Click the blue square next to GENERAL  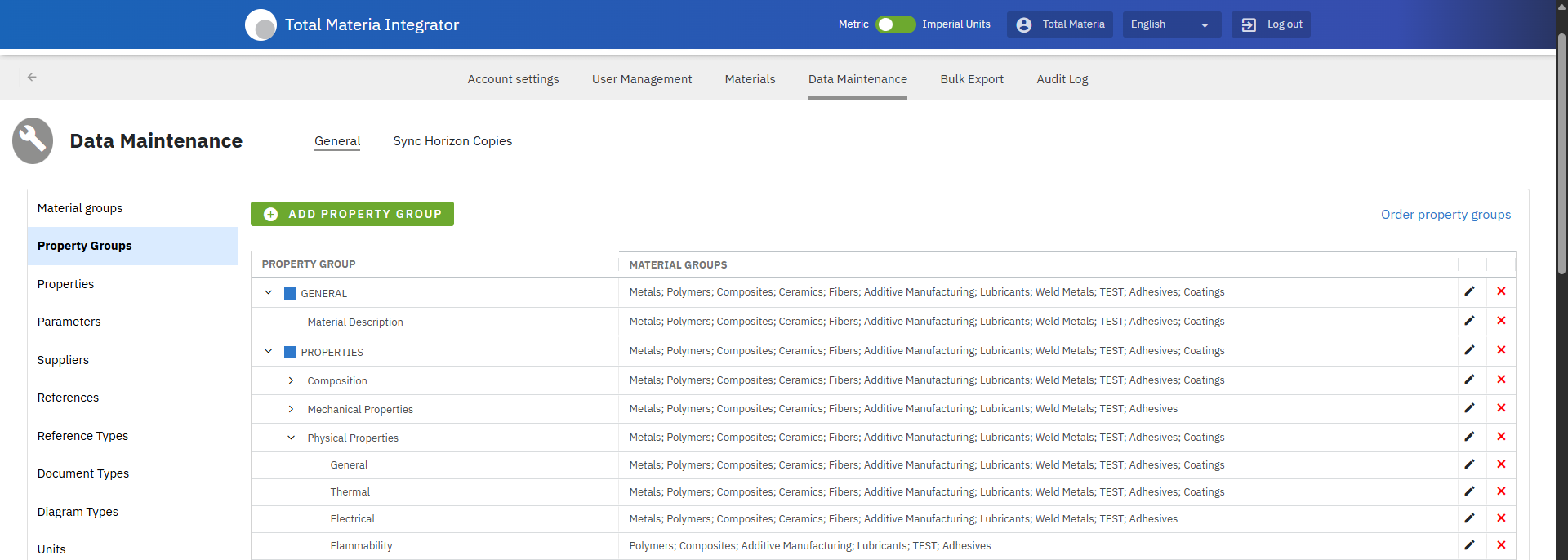290,294
